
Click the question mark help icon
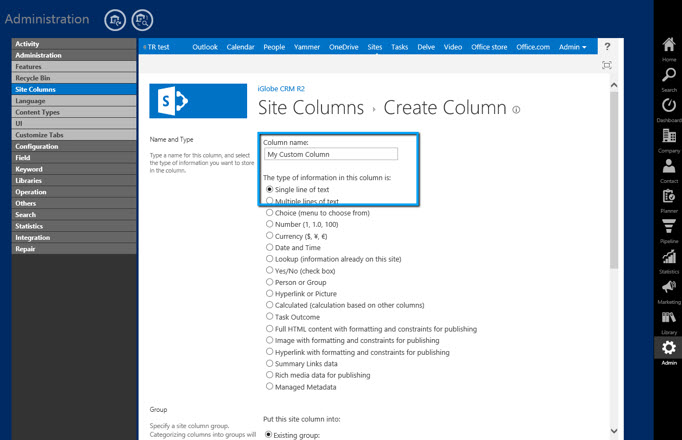pos(607,46)
